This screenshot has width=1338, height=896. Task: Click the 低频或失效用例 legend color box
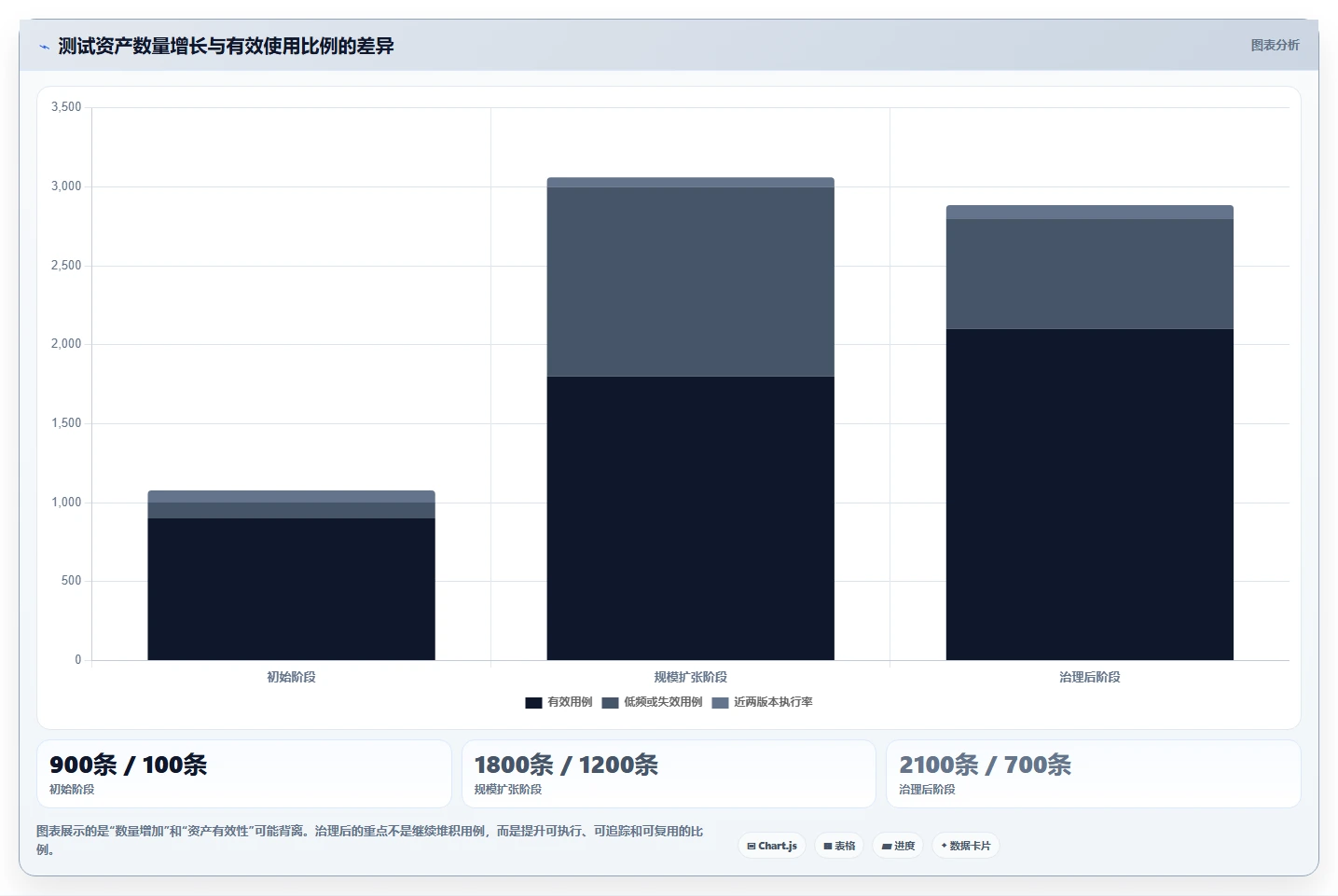pos(610,703)
